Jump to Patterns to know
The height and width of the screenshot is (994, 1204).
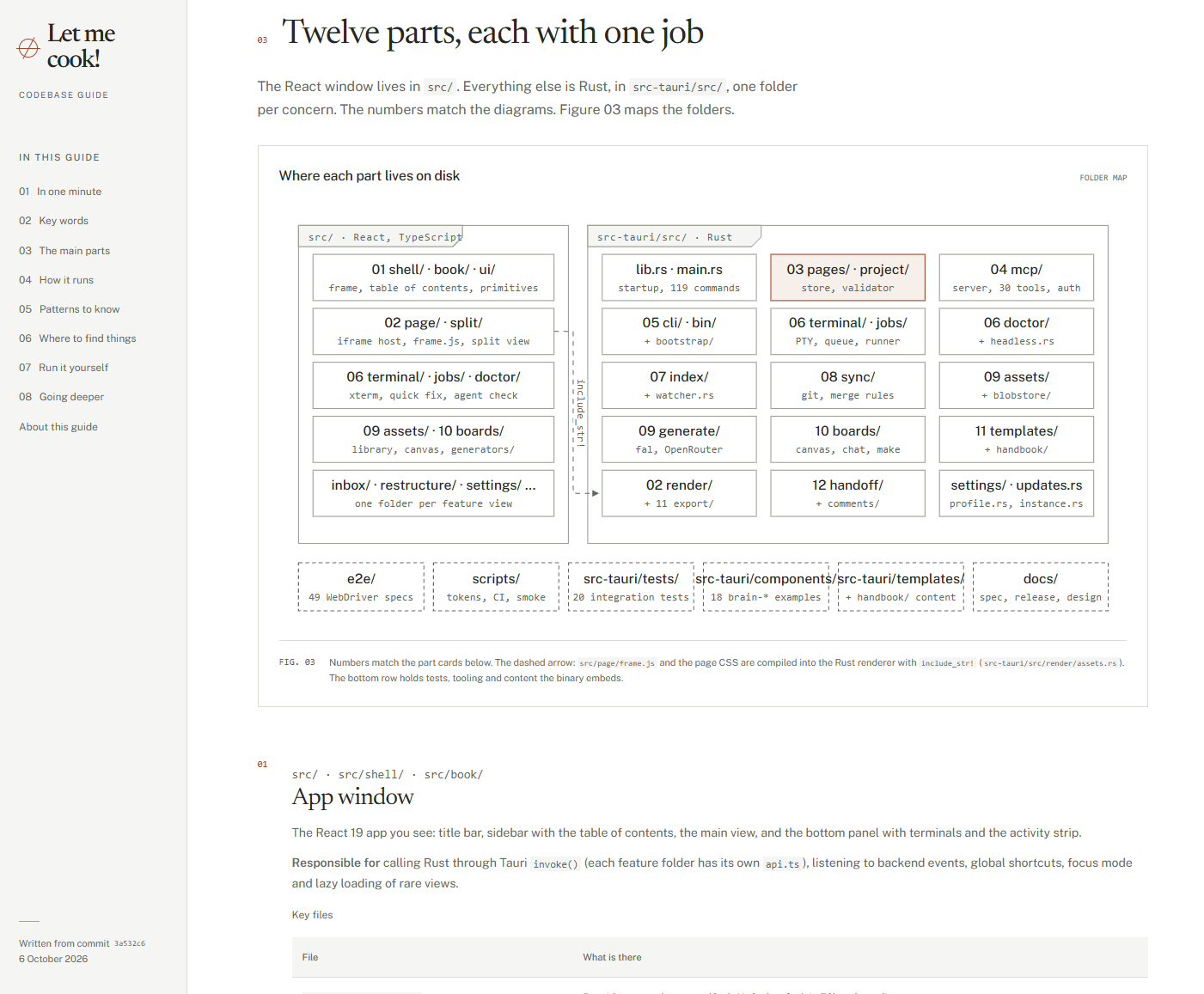pos(69,309)
